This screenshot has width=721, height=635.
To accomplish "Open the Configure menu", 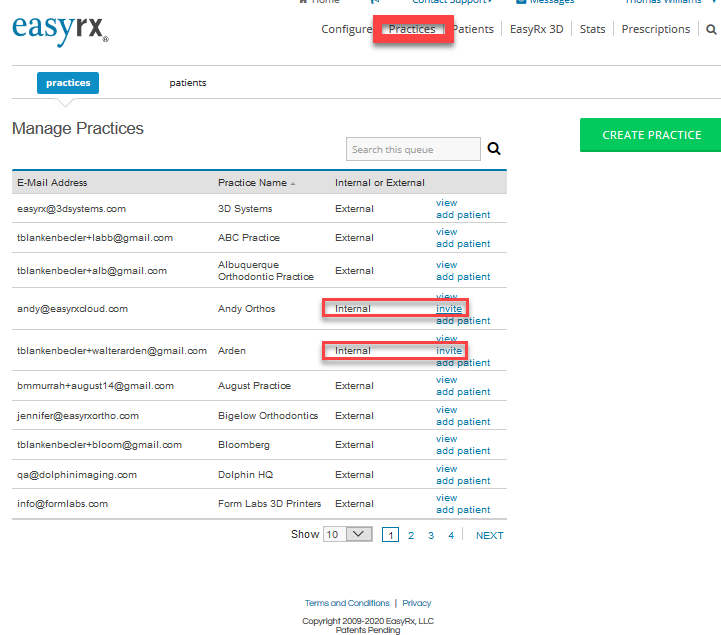I will [x=346, y=29].
